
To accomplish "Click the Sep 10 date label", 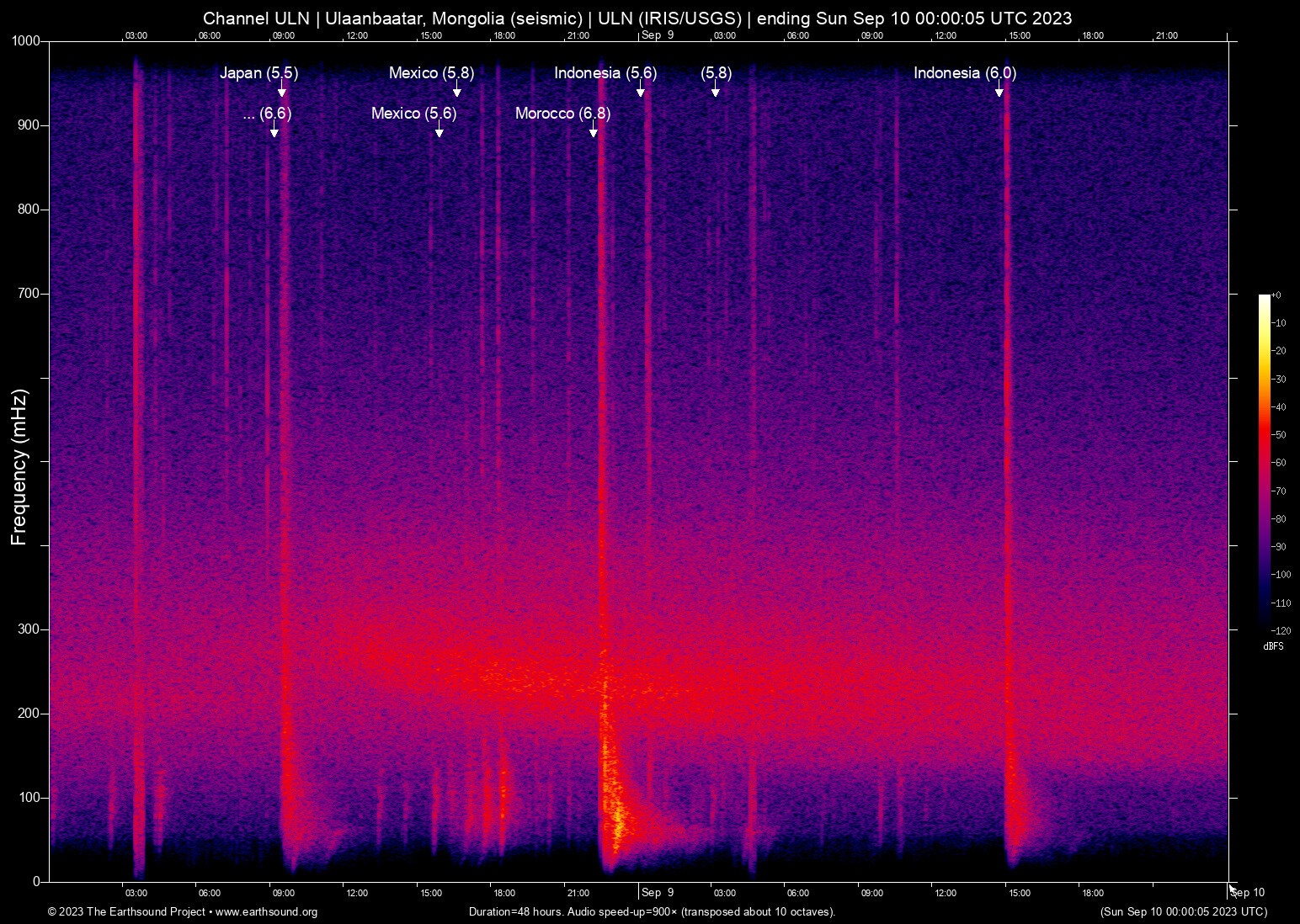I will [1248, 893].
